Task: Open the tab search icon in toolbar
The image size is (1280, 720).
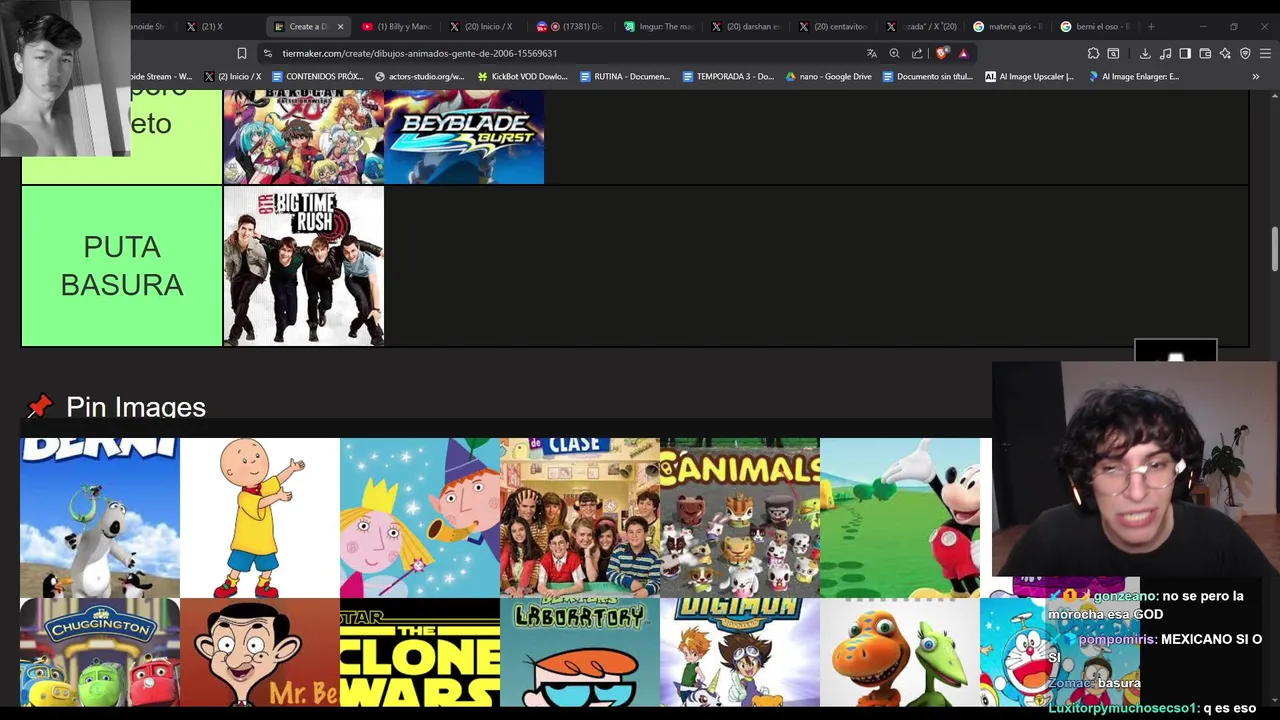Action: (x=1113, y=53)
